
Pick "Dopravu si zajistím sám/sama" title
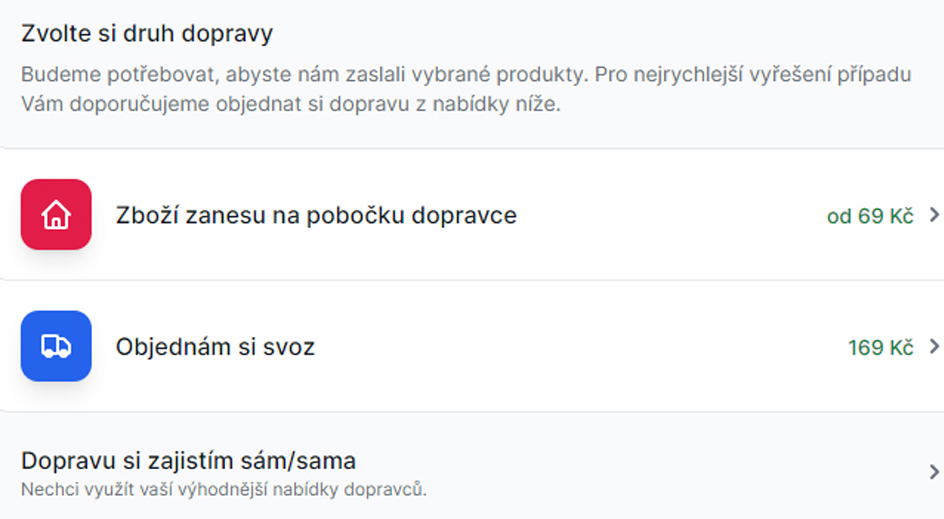[188, 461]
